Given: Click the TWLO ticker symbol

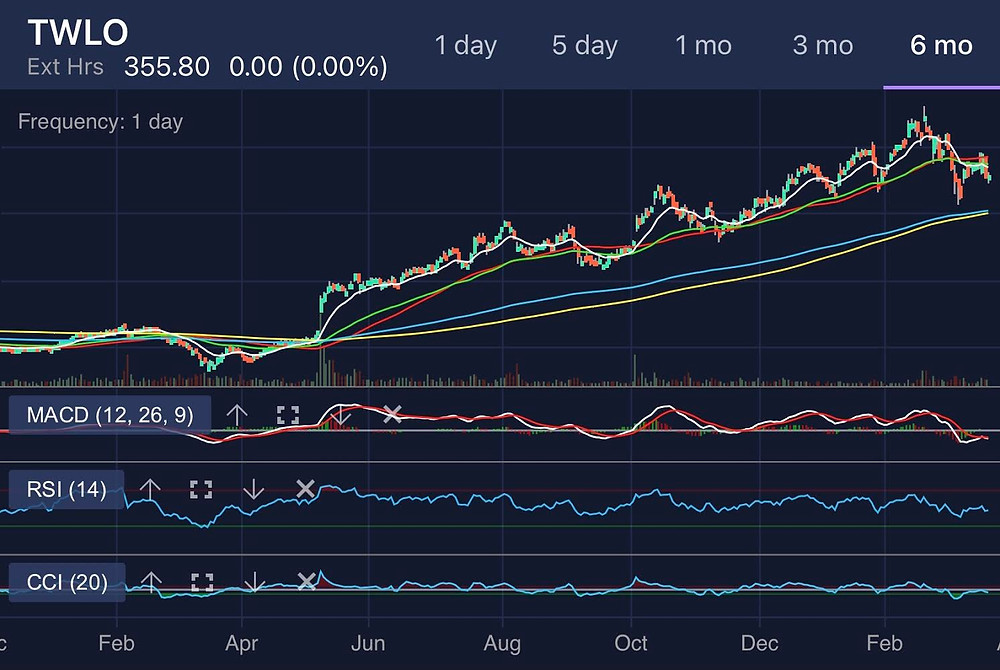Looking at the screenshot, I should (78, 32).
